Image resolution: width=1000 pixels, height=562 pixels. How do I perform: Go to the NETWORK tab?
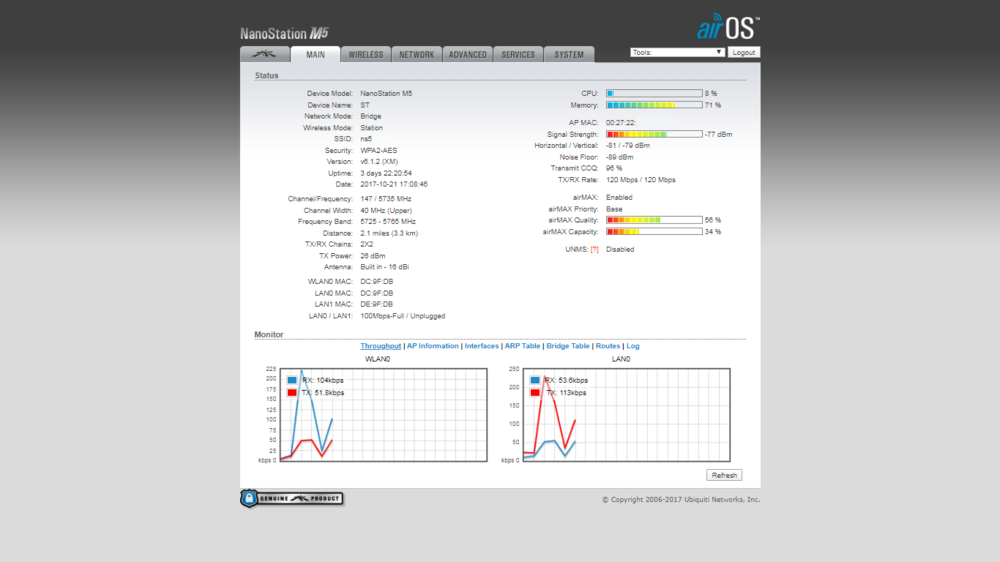click(417, 55)
